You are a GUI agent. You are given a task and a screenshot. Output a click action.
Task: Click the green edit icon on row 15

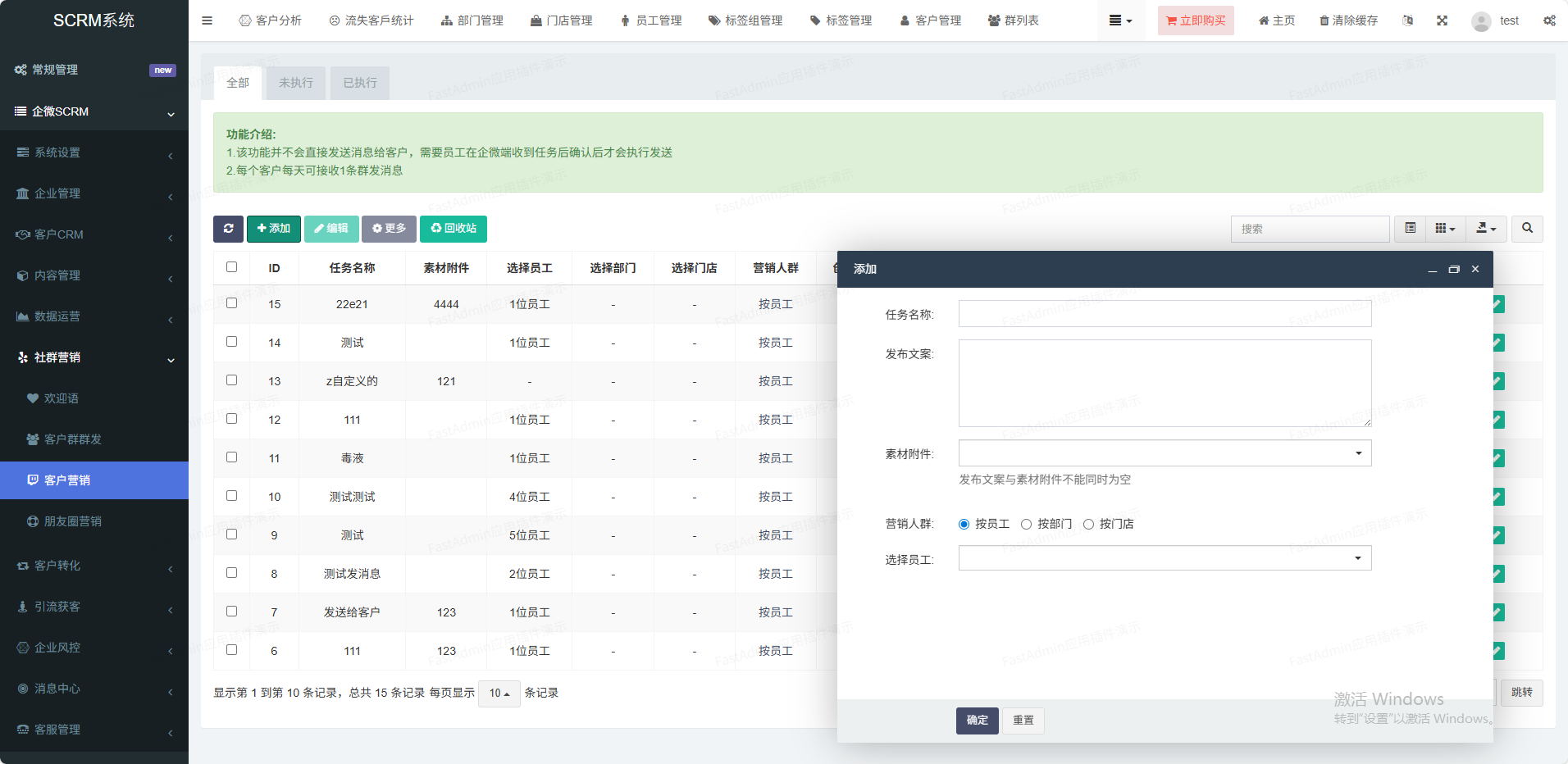pyautogui.click(x=1497, y=304)
